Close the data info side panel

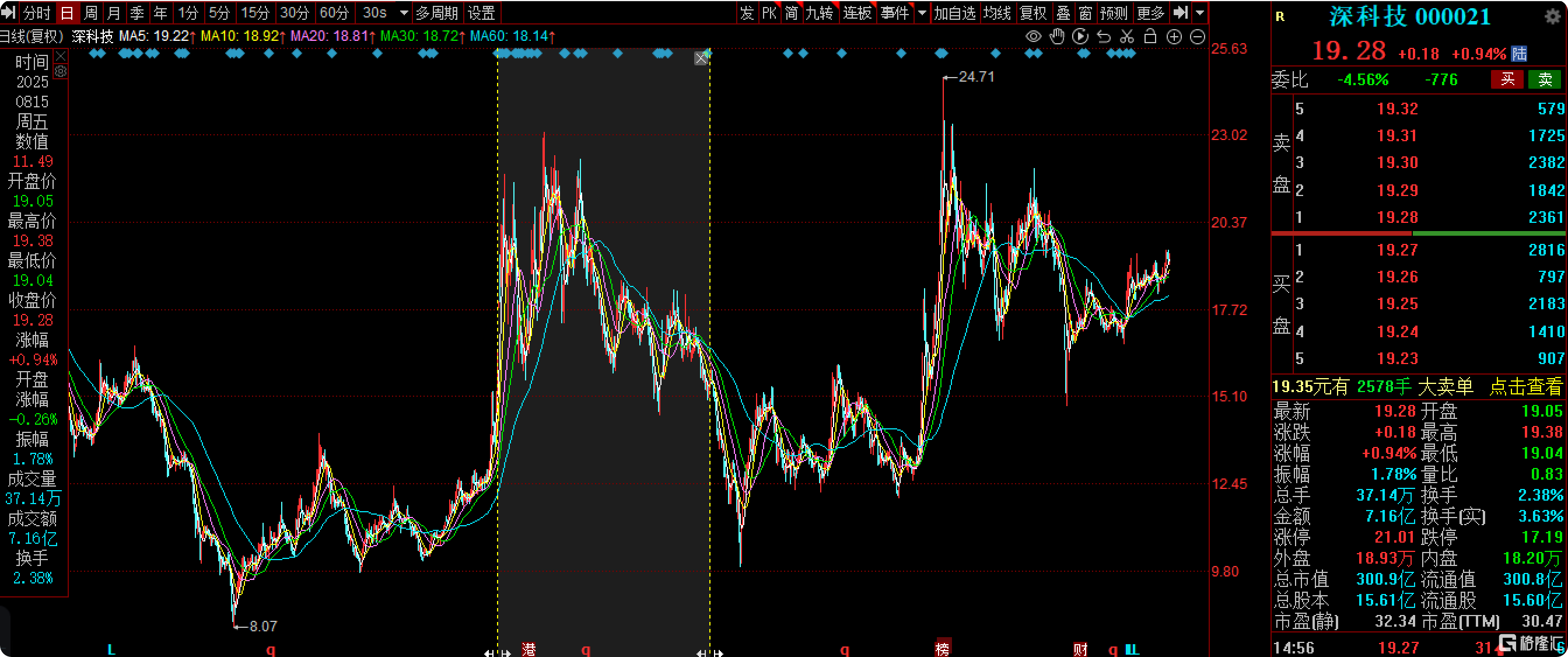[61, 57]
